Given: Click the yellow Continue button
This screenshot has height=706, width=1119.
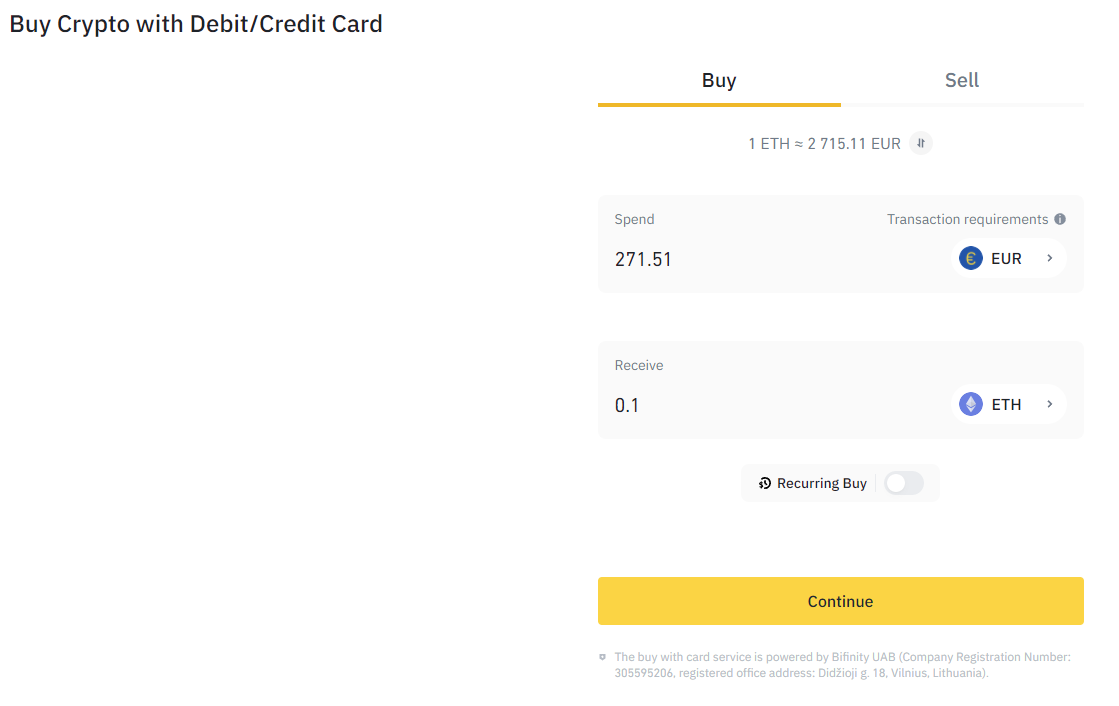Looking at the screenshot, I should tap(841, 601).
